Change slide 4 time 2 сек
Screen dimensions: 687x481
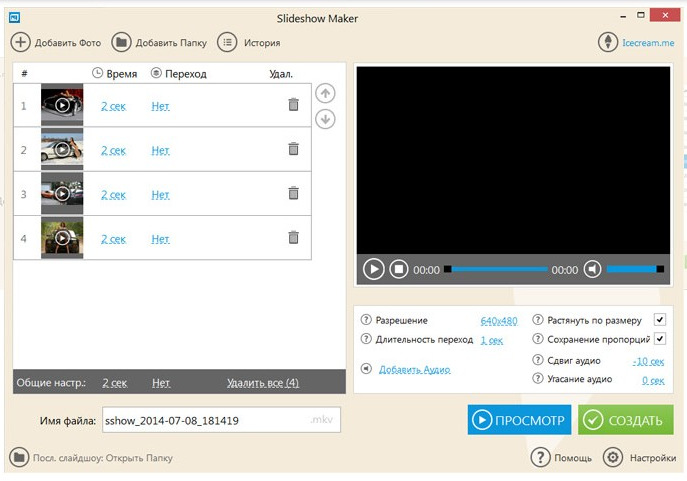113,239
